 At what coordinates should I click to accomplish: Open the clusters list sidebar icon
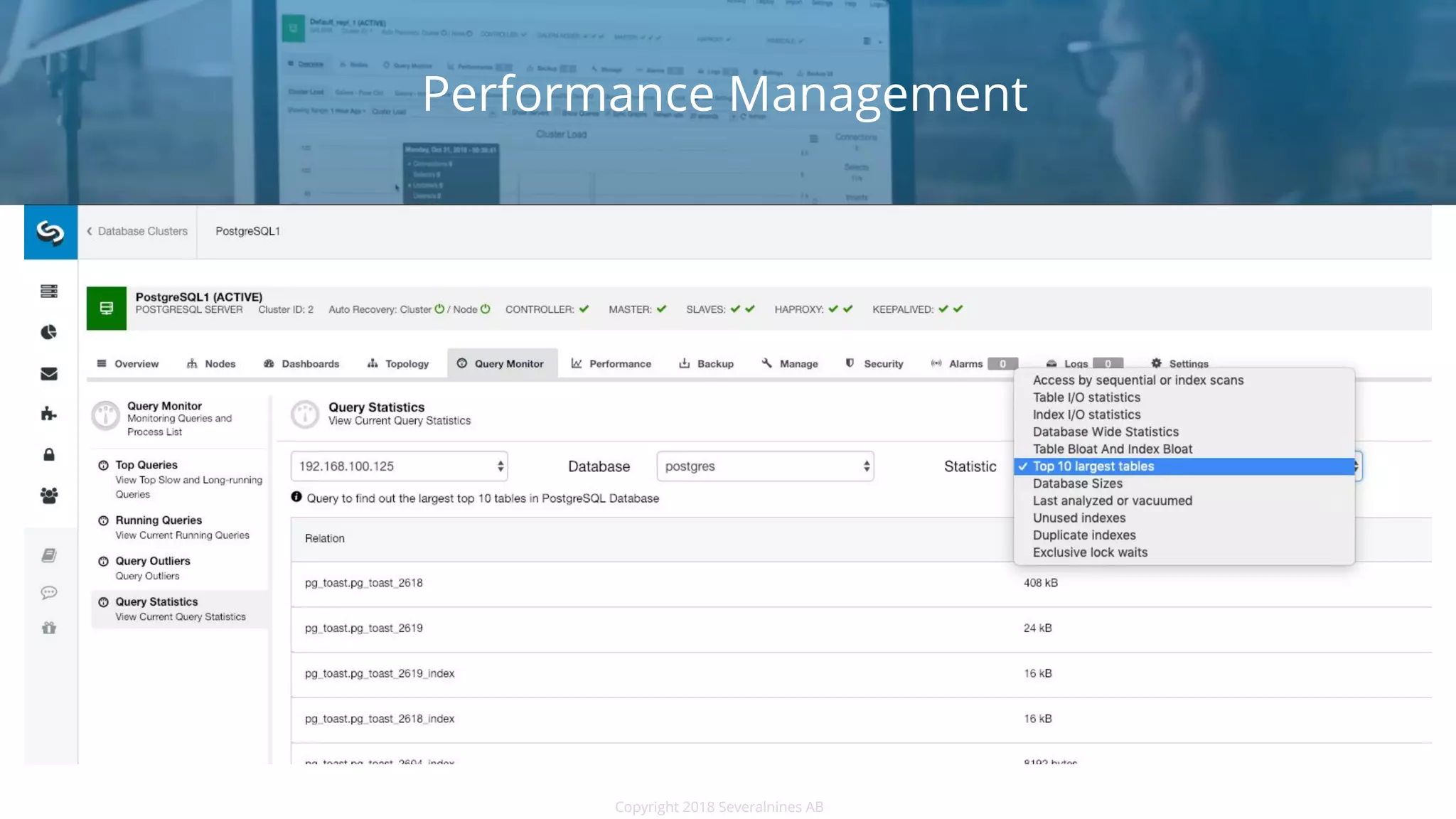[49, 291]
